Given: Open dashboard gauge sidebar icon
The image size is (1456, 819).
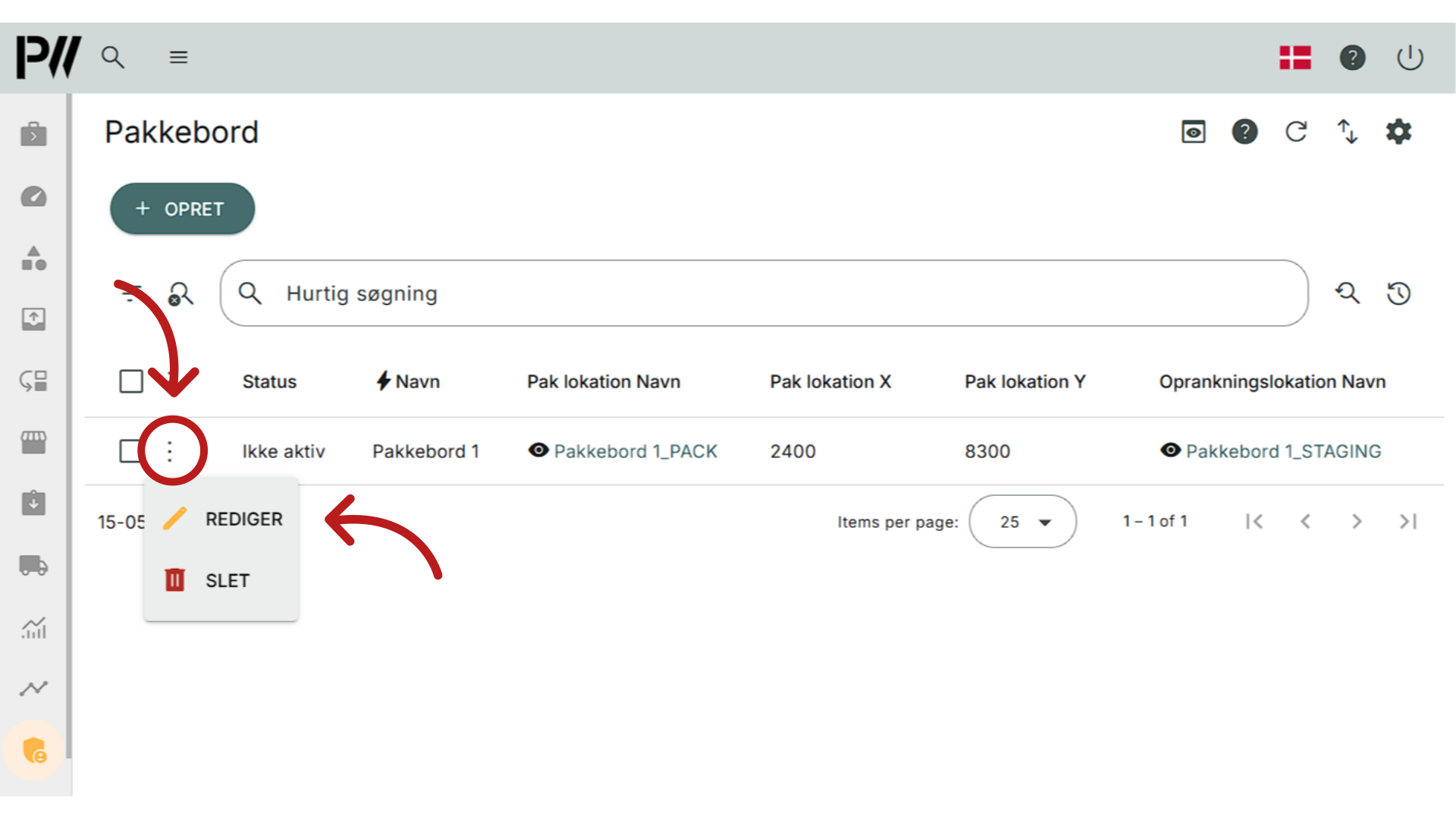Looking at the screenshot, I should 33,197.
